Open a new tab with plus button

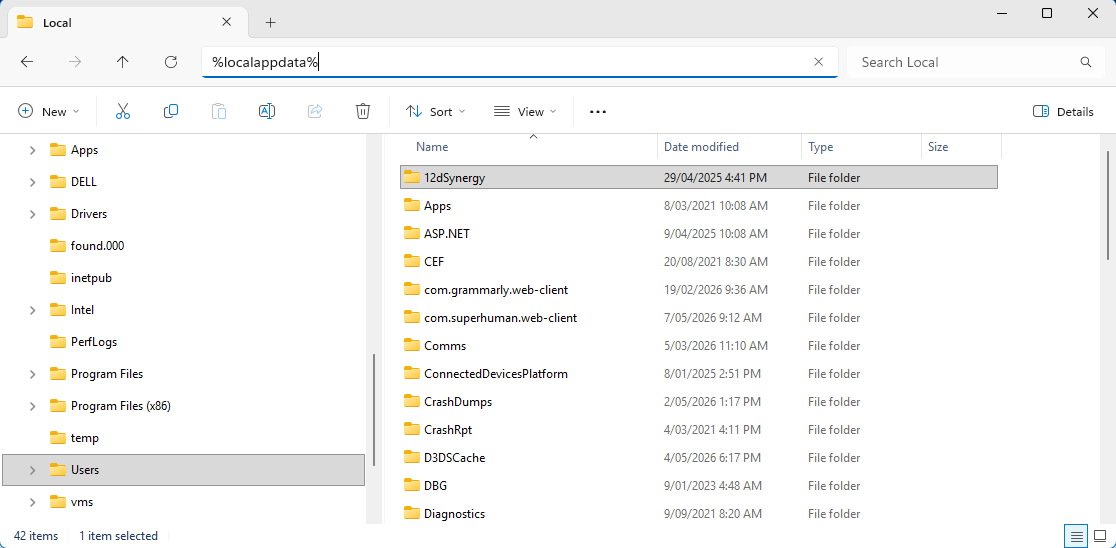click(270, 22)
